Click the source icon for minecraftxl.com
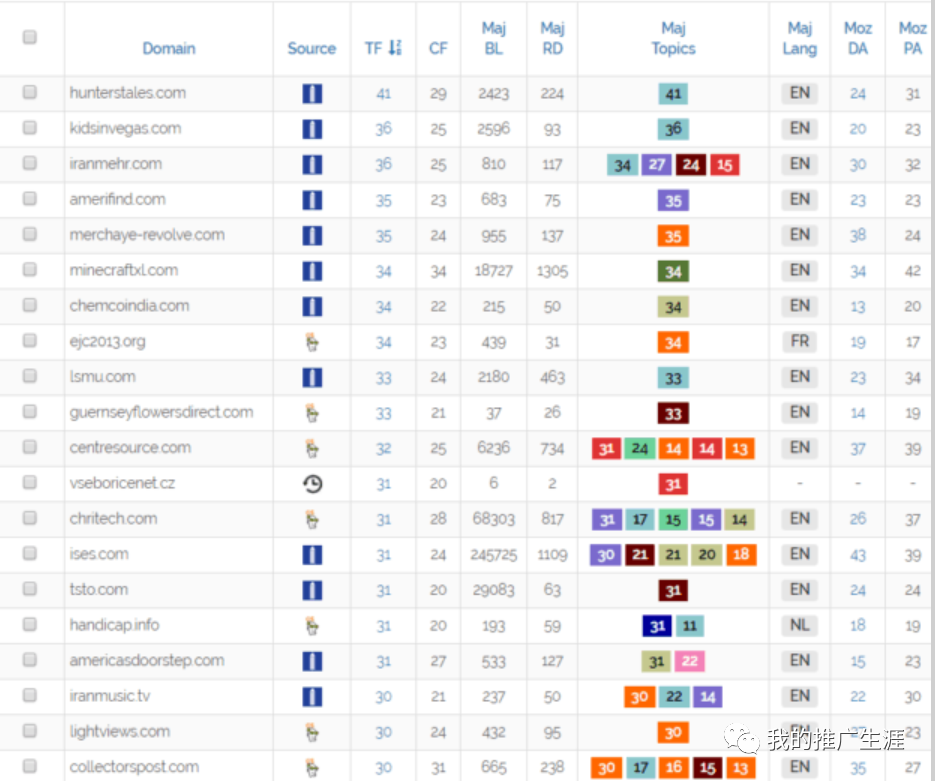 click(312, 271)
